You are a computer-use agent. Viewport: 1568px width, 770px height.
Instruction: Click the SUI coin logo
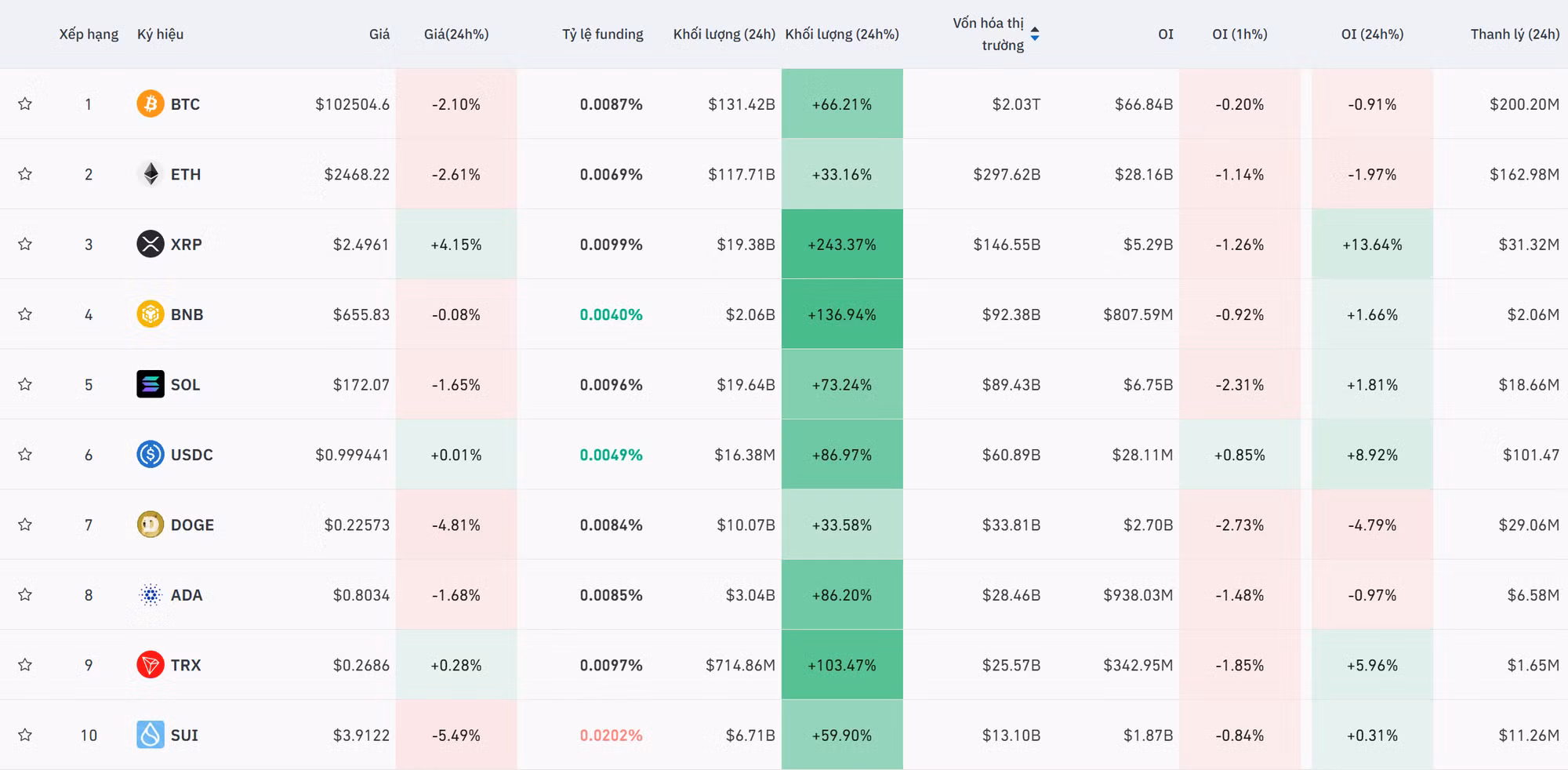point(151,735)
